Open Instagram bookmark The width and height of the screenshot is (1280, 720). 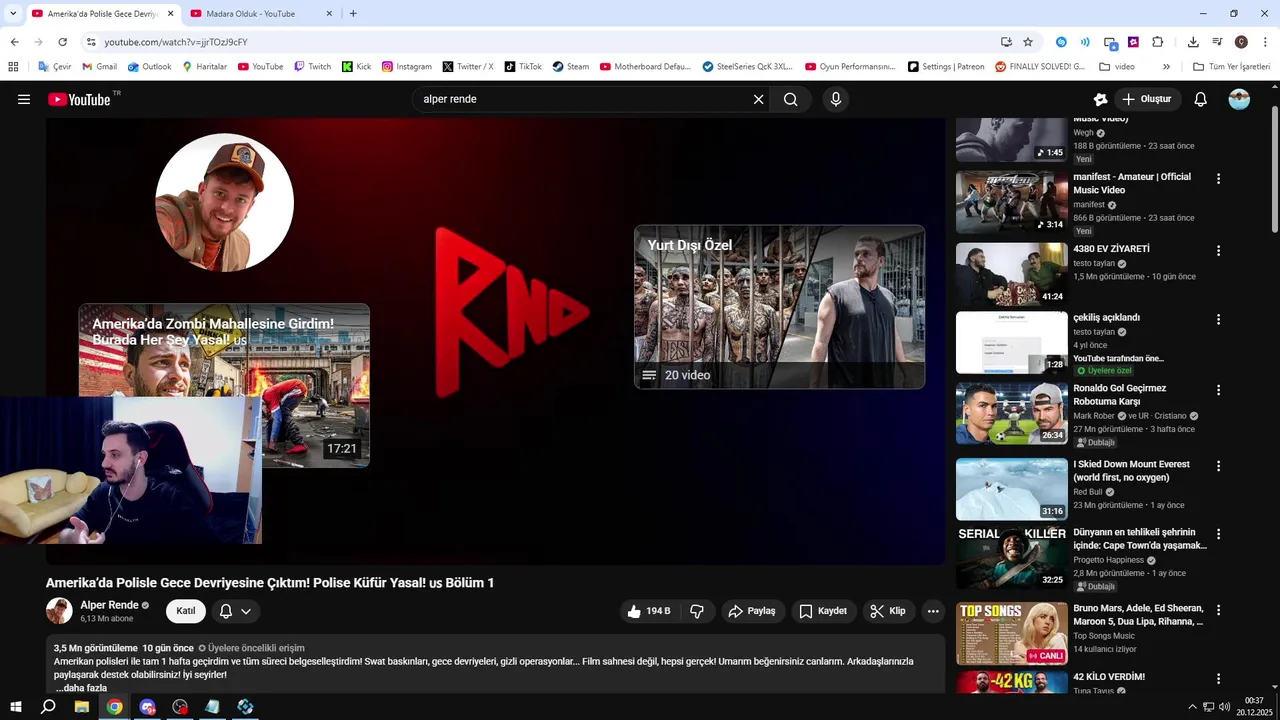click(x=407, y=67)
